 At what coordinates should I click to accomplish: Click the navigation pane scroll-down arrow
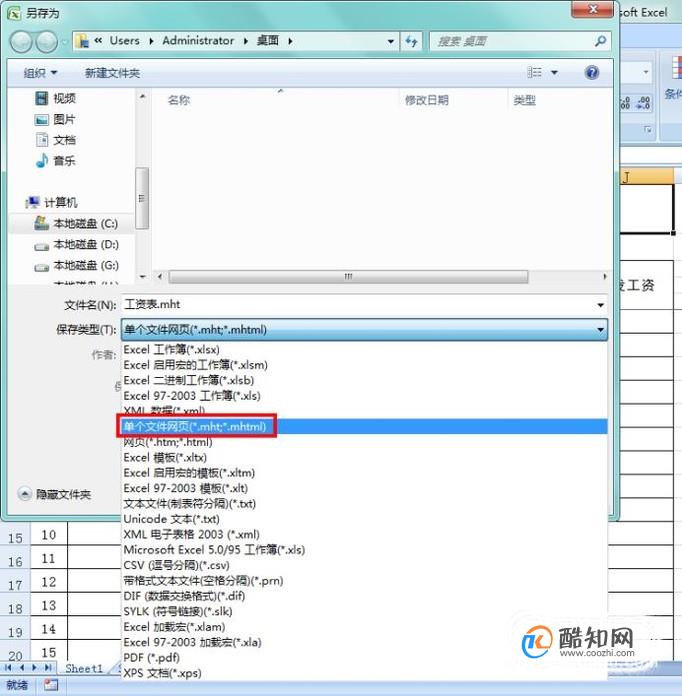[142, 277]
